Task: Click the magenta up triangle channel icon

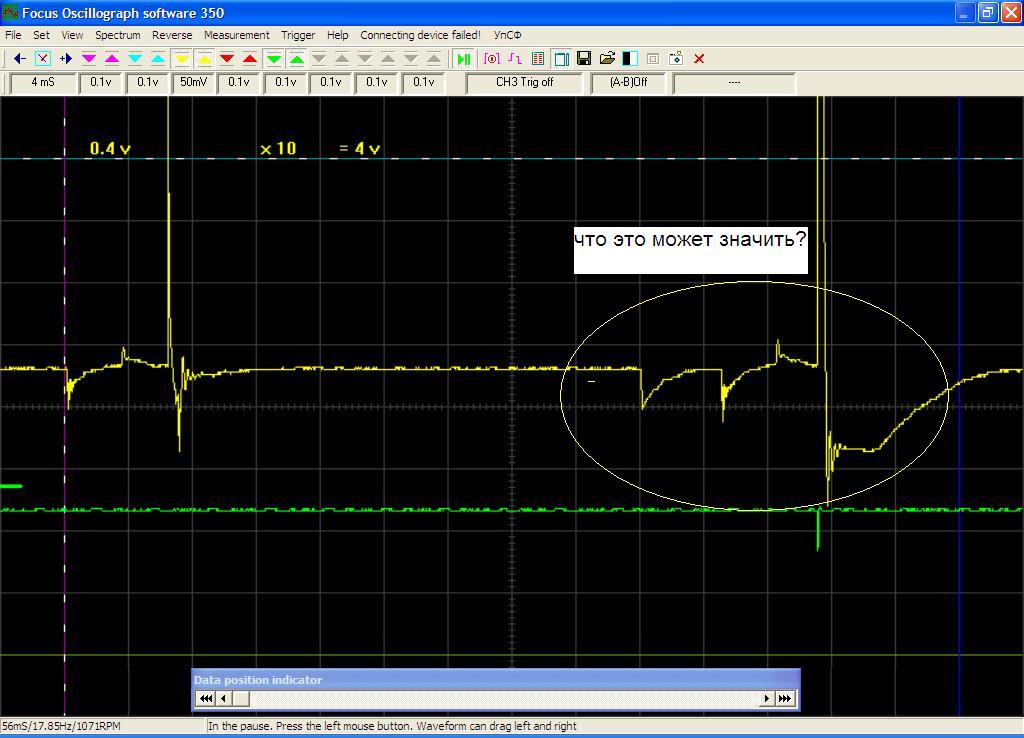Action: click(x=112, y=59)
